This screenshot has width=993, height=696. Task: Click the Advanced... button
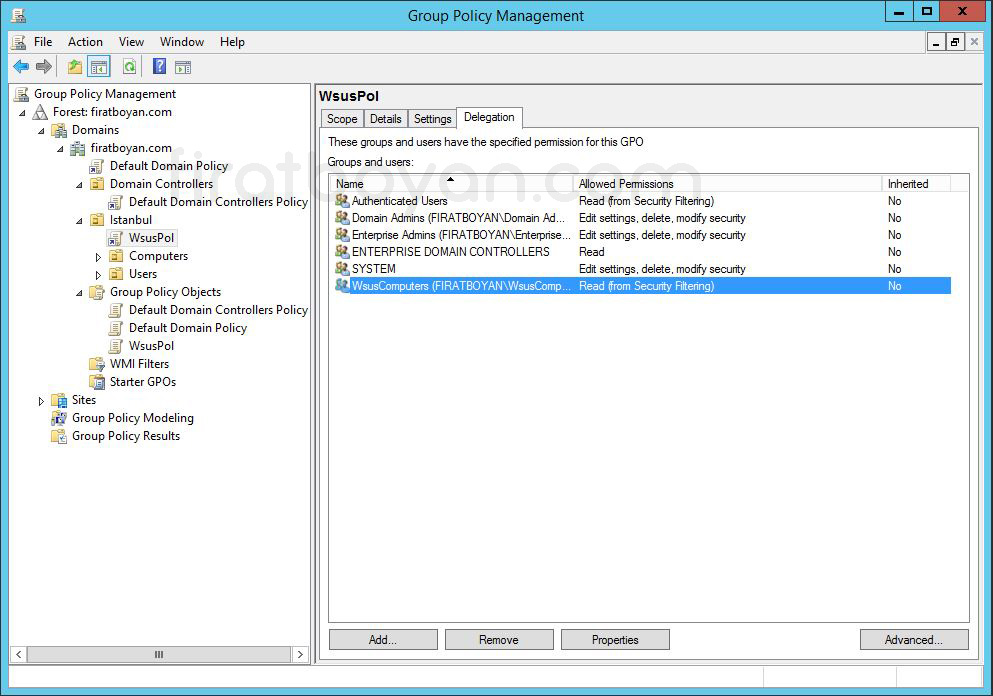click(x=914, y=640)
